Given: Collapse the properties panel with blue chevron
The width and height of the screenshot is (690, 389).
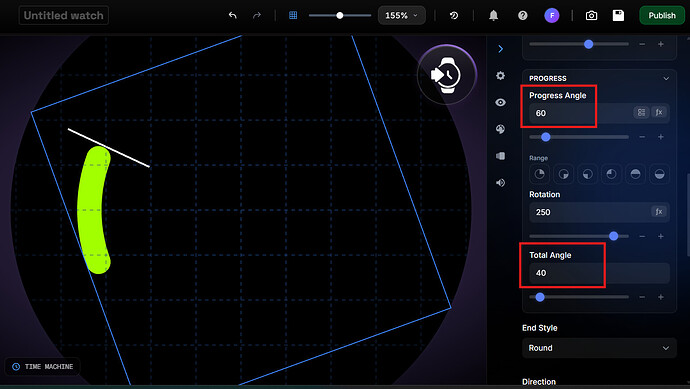Looking at the screenshot, I should click(x=500, y=49).
